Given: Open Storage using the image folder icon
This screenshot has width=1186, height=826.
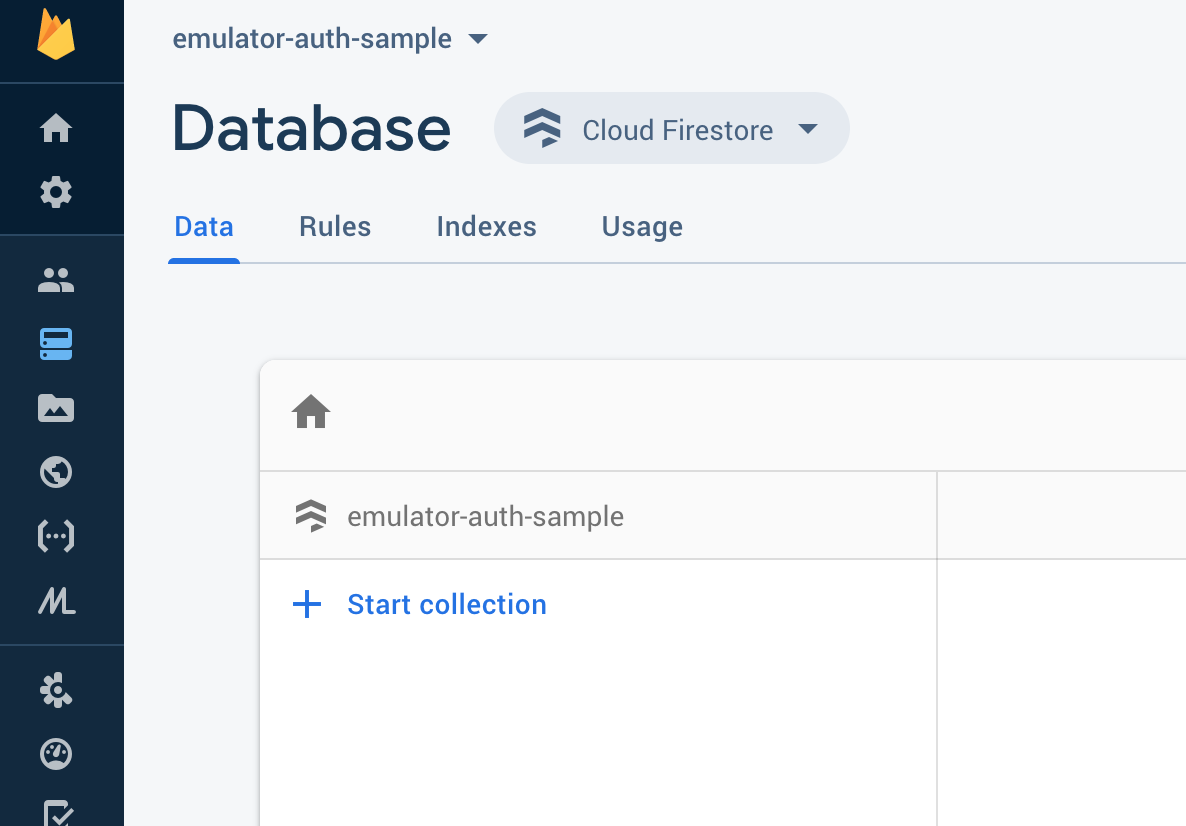Looking at the screenshot, I should click(56, 408).
